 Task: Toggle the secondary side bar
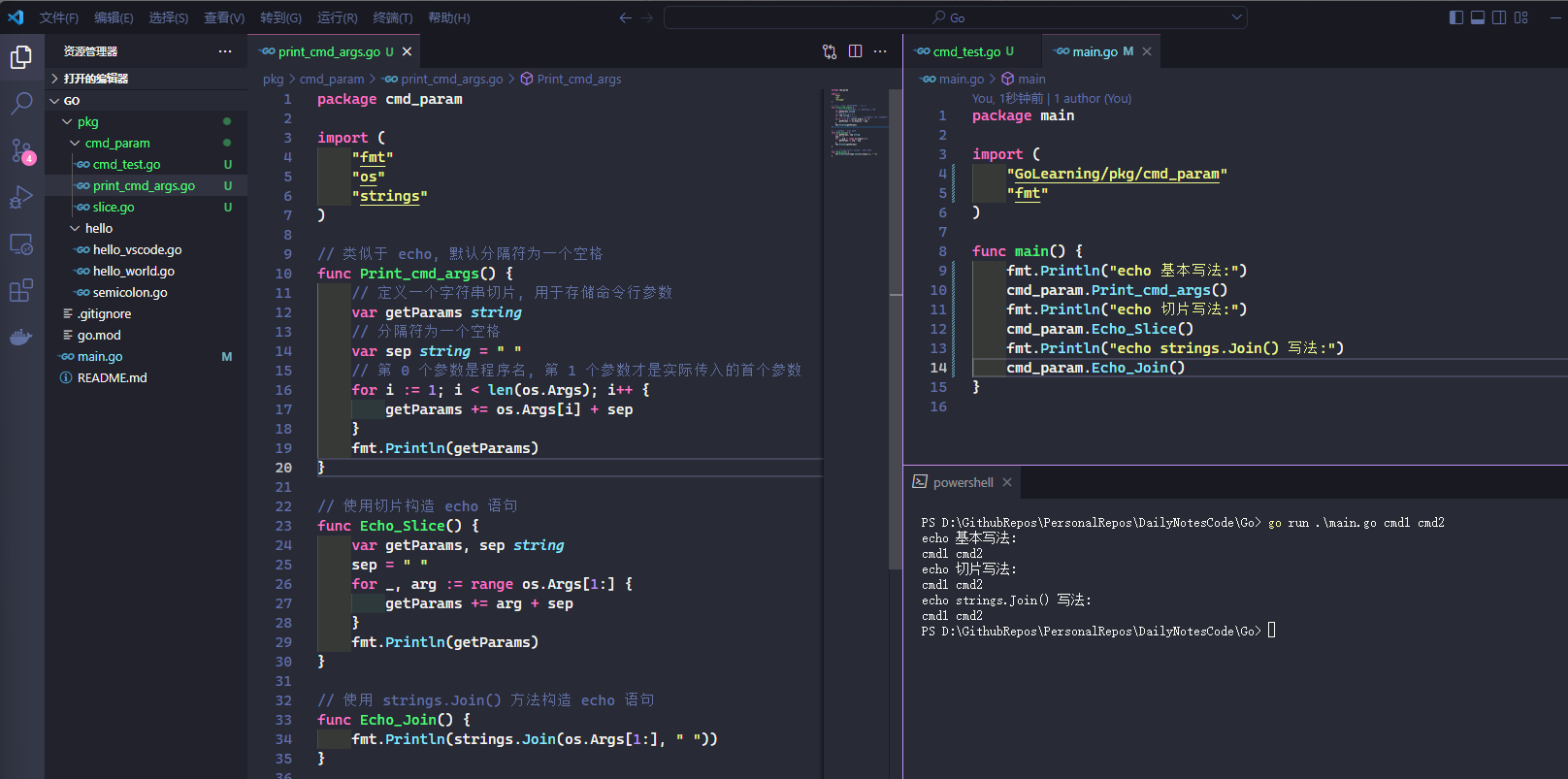pyautogui.click(x=1499, y=17)
